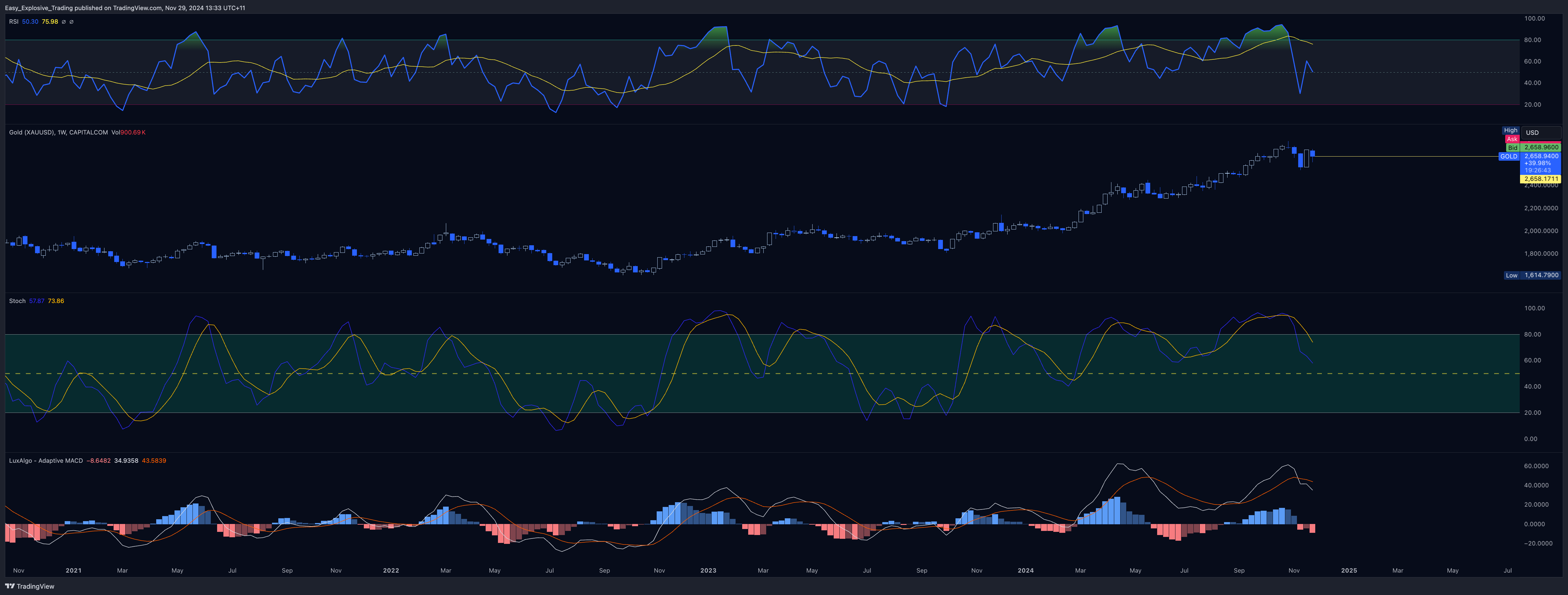Click the 2024 year label on time axis
The image size is (1568, 595).
coord(1026,571)
